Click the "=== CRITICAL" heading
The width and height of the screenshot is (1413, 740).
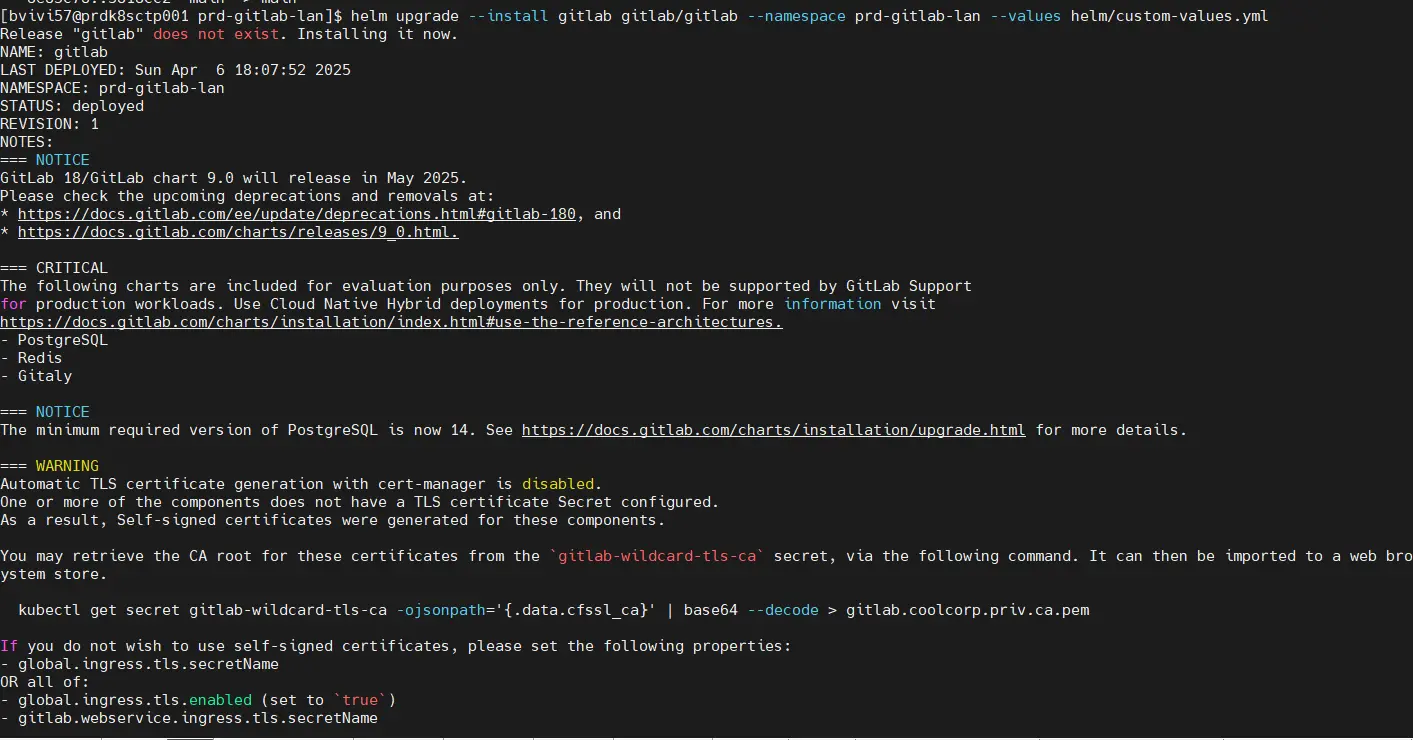[x=54, y=268]
